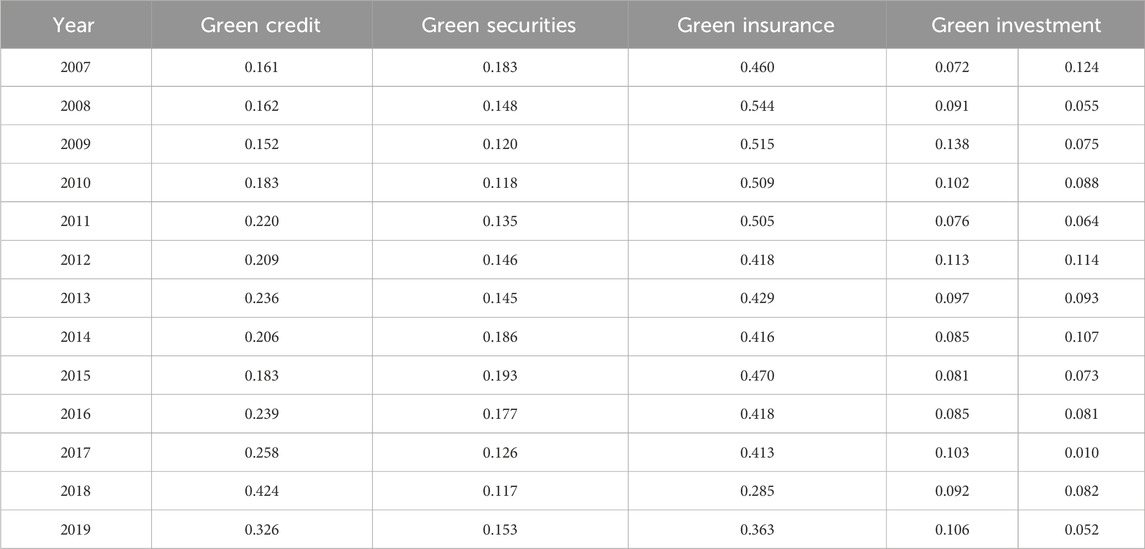Select the 0.010 Green investment cell
The image size is (1145, 549).
pos(1081,453)
